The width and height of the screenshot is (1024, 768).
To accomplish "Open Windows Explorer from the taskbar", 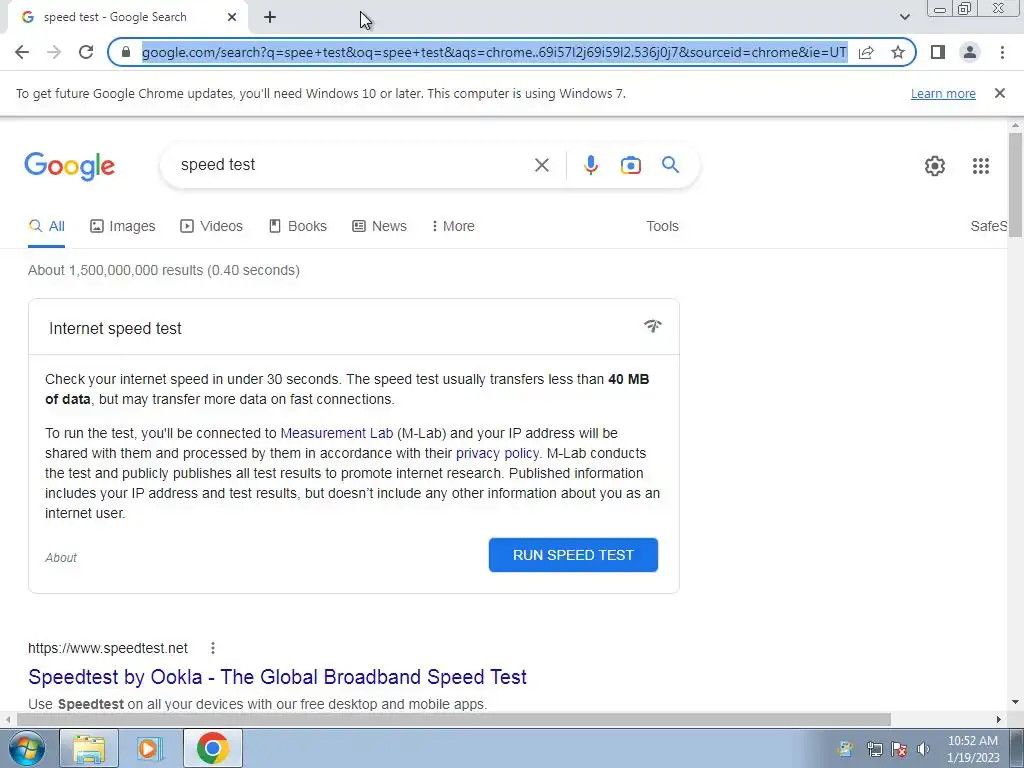I will coord(89,748).
